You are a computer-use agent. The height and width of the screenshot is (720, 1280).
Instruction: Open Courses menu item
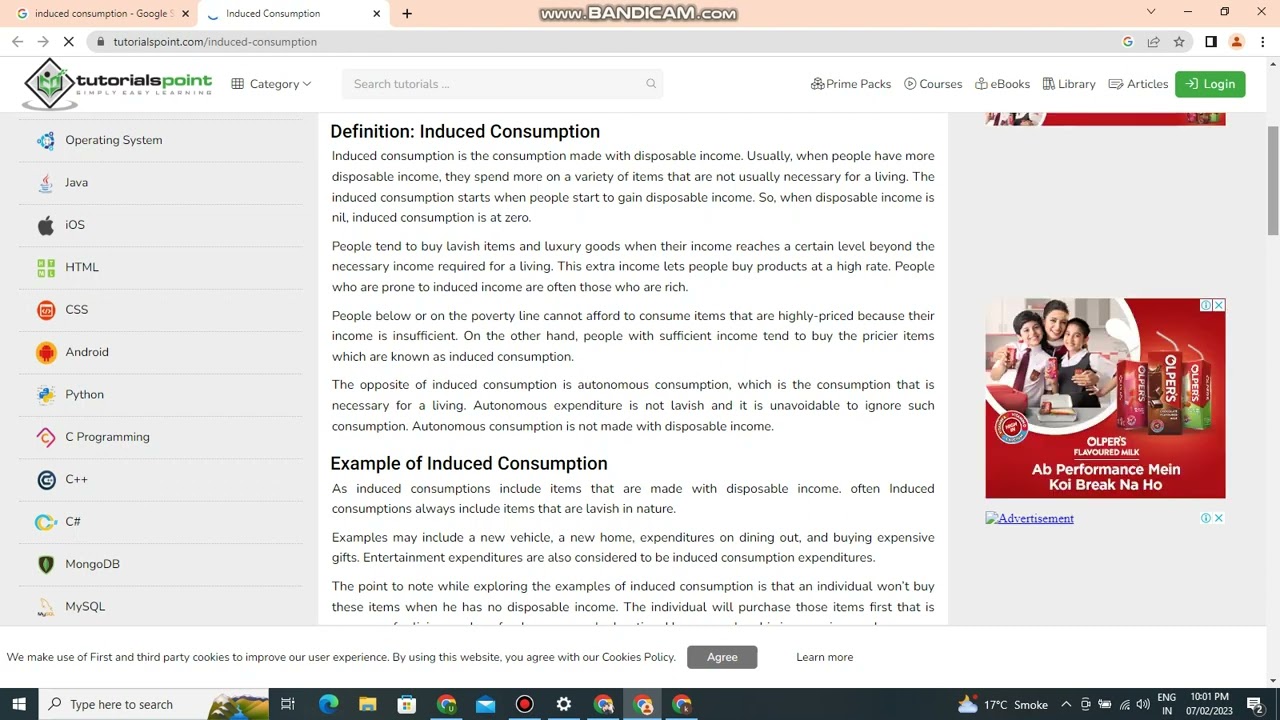coord(933,84)
